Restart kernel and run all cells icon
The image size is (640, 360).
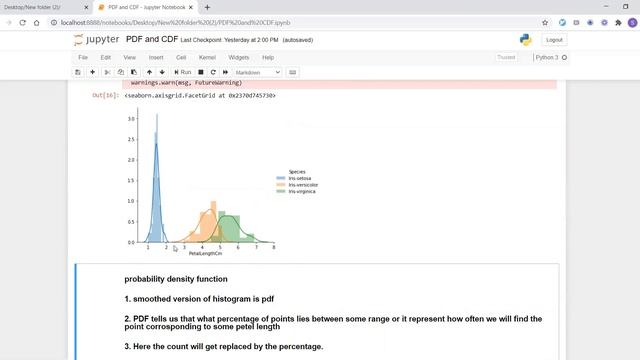[x=225, y=72]
